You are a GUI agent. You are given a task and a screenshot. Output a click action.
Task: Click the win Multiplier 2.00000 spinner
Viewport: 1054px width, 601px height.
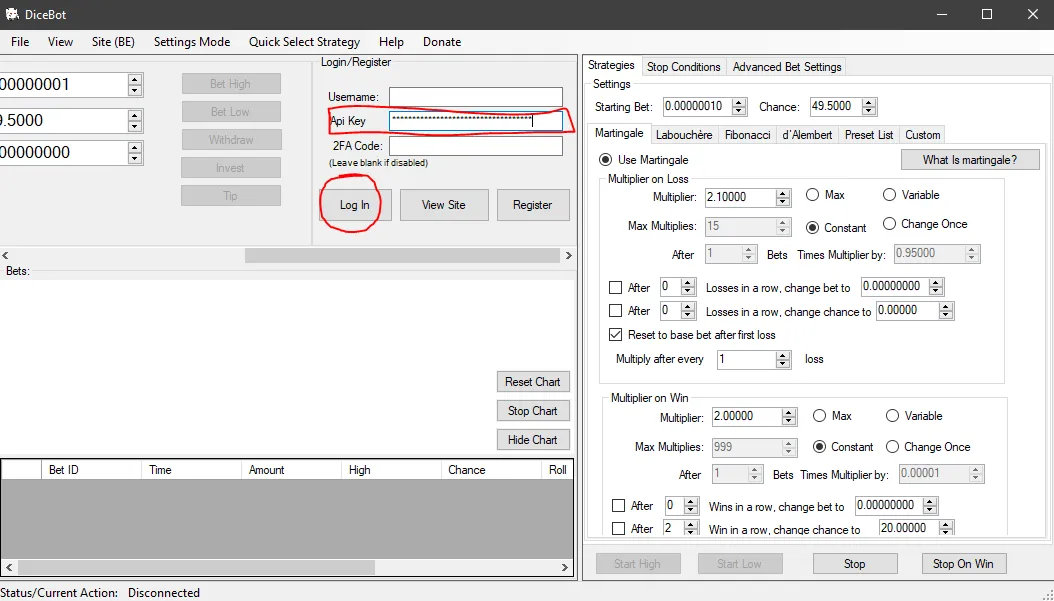point(789,417)
